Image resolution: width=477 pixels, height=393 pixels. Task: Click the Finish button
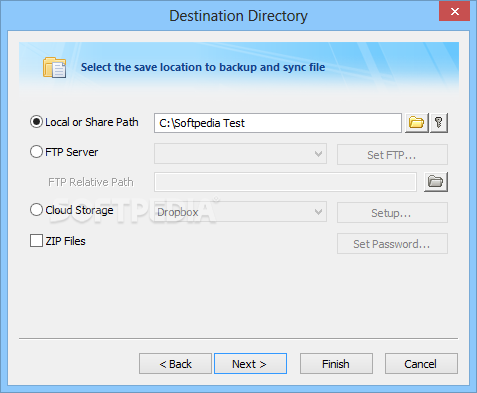coord(336,364)
